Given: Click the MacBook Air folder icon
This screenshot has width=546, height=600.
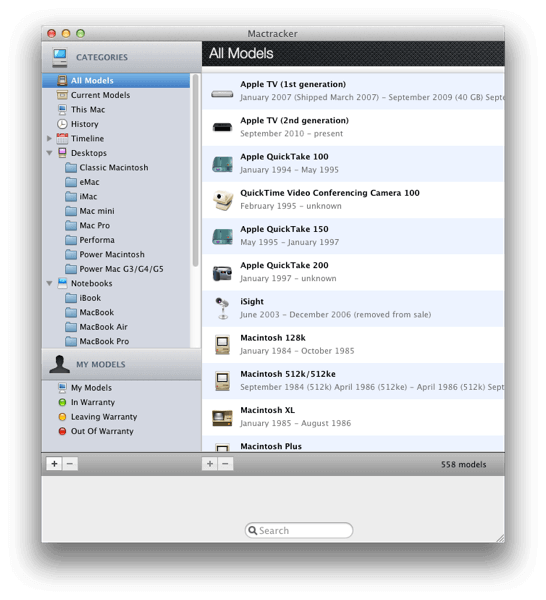Looking at the screenshot, I should click(71, 327).
